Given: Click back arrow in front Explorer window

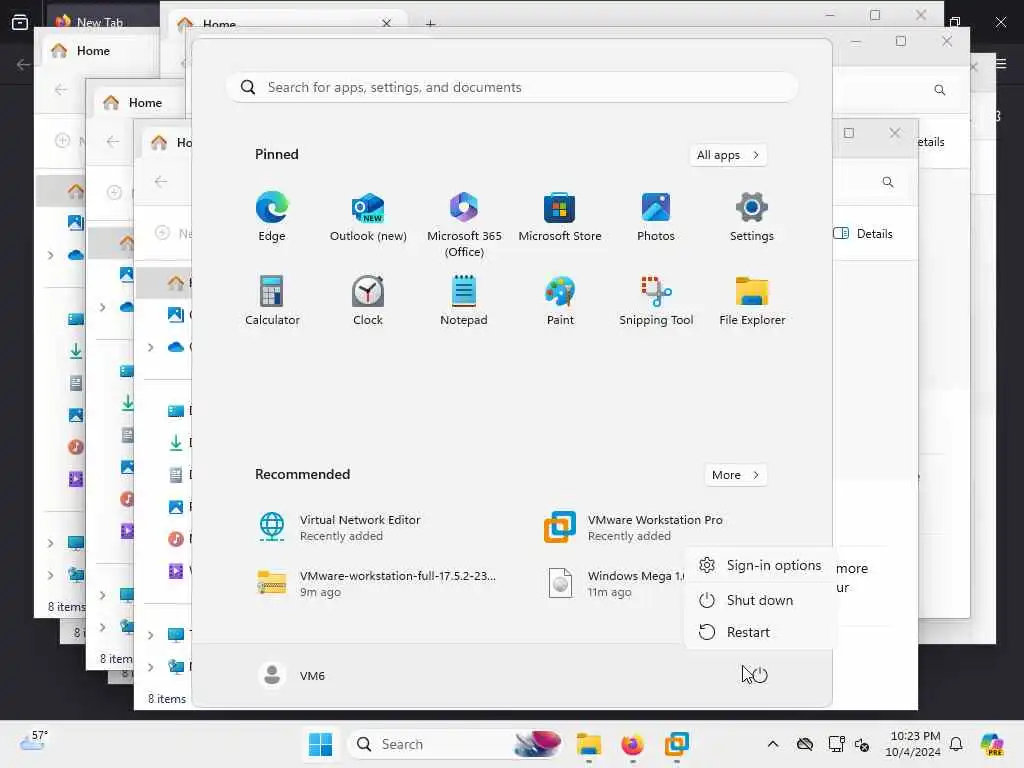Looking at the screenshot, I should [161, 182].
